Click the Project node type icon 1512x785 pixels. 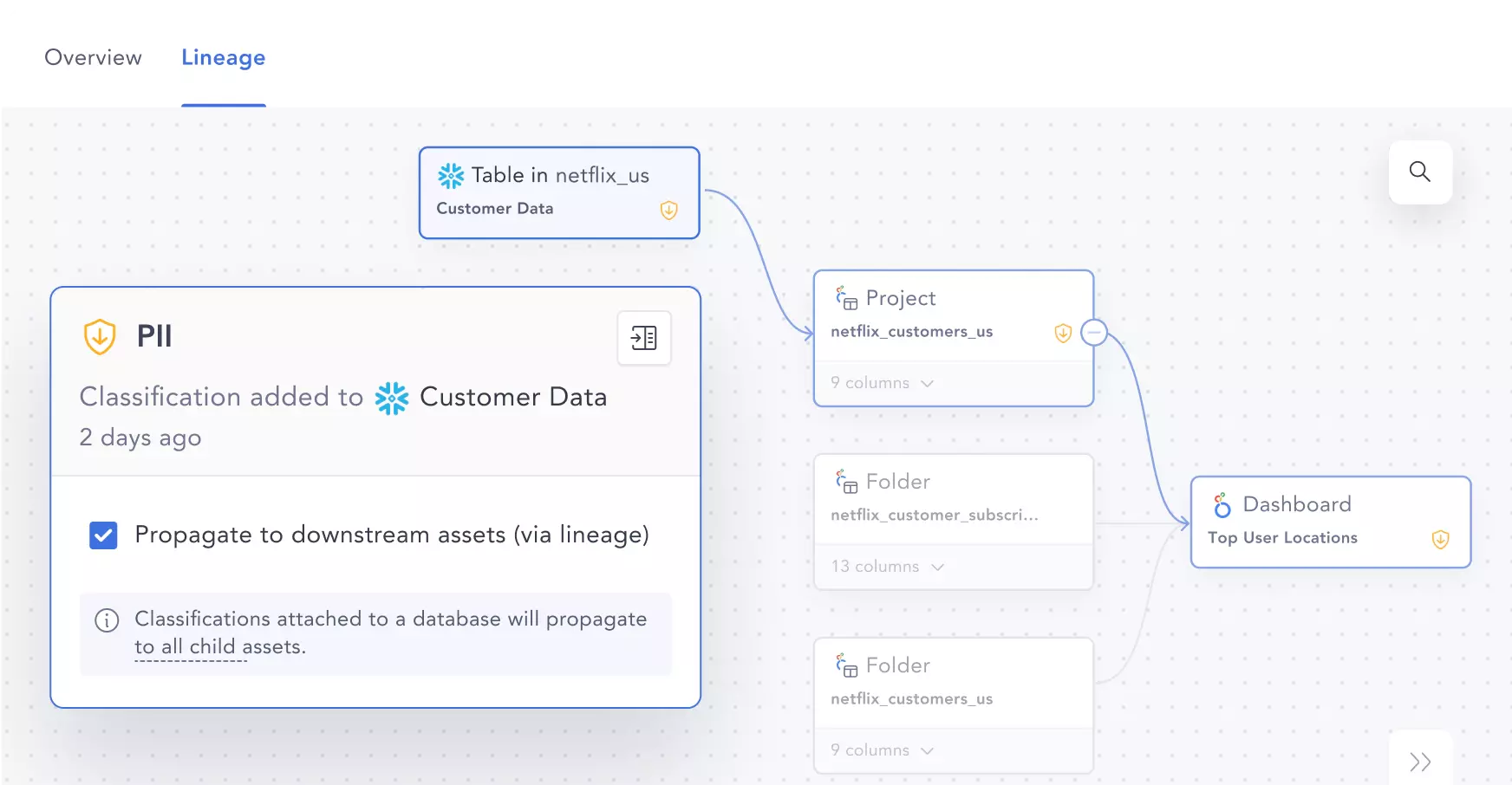[846, 298]
